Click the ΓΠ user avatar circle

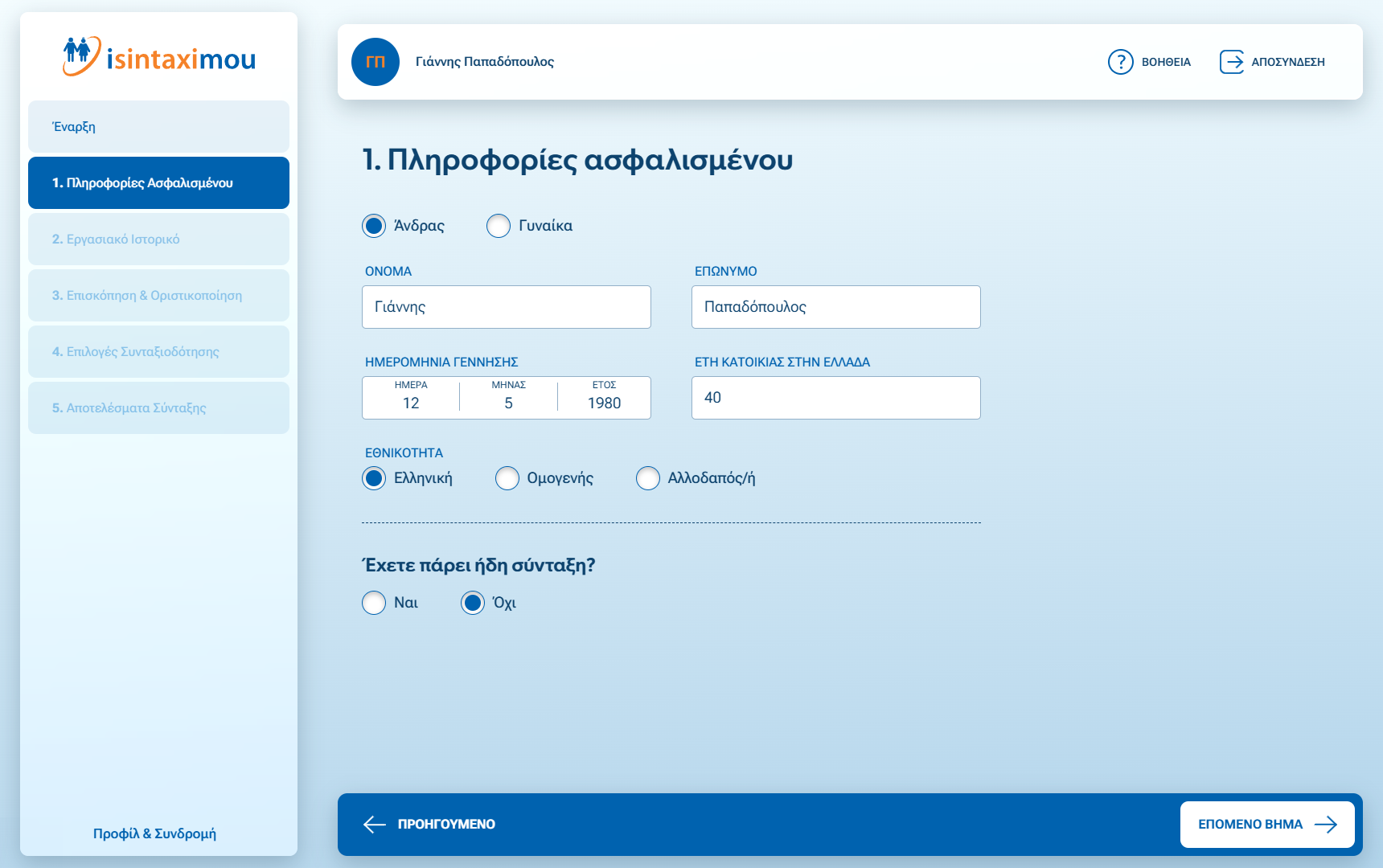click(376, 62)
